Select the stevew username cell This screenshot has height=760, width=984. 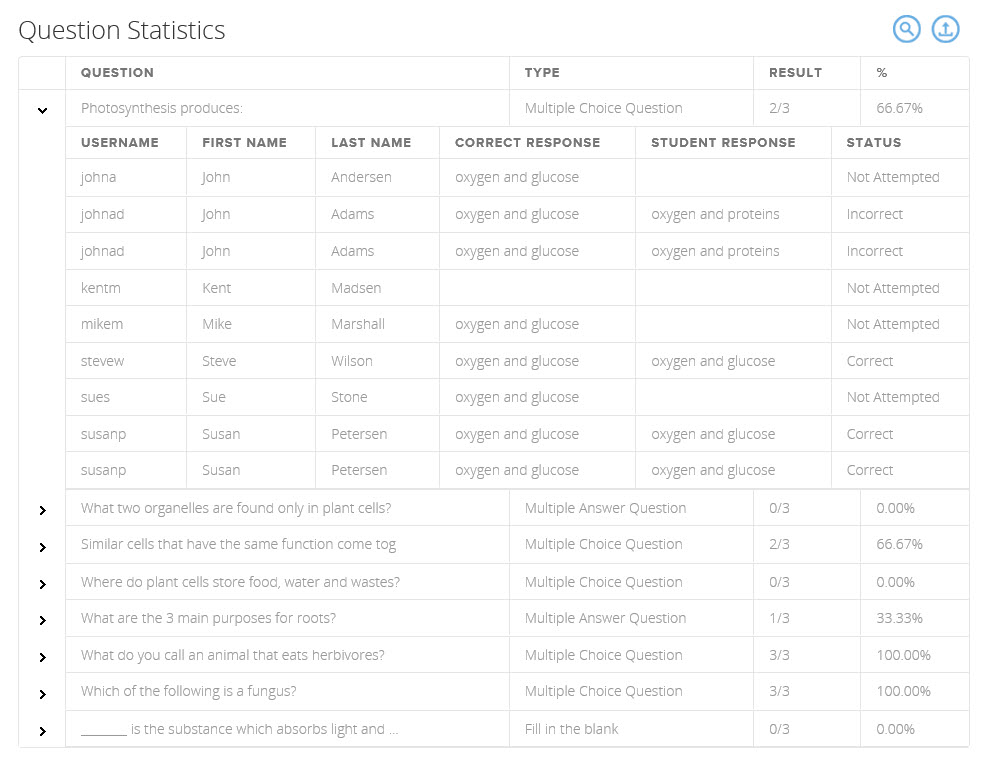coord(103,361)
